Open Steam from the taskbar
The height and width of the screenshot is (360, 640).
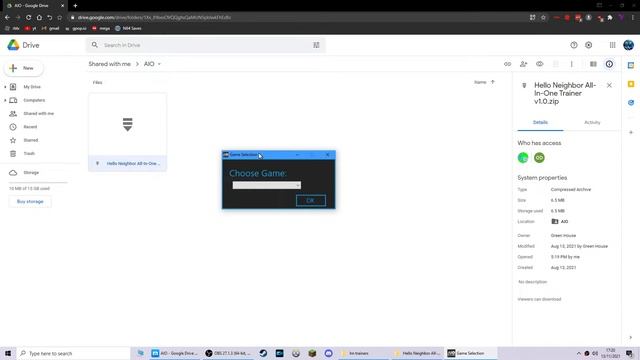[x=263, y=353]
